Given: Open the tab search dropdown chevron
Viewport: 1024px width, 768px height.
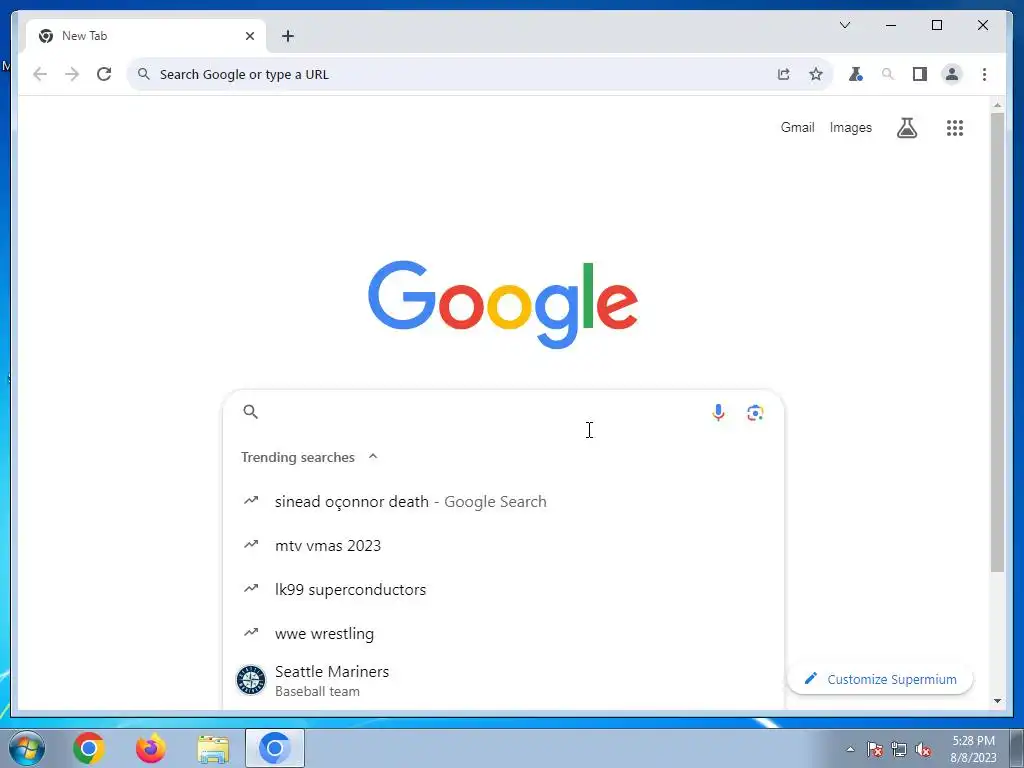Looking at the screenshot, I should point(844,25).
